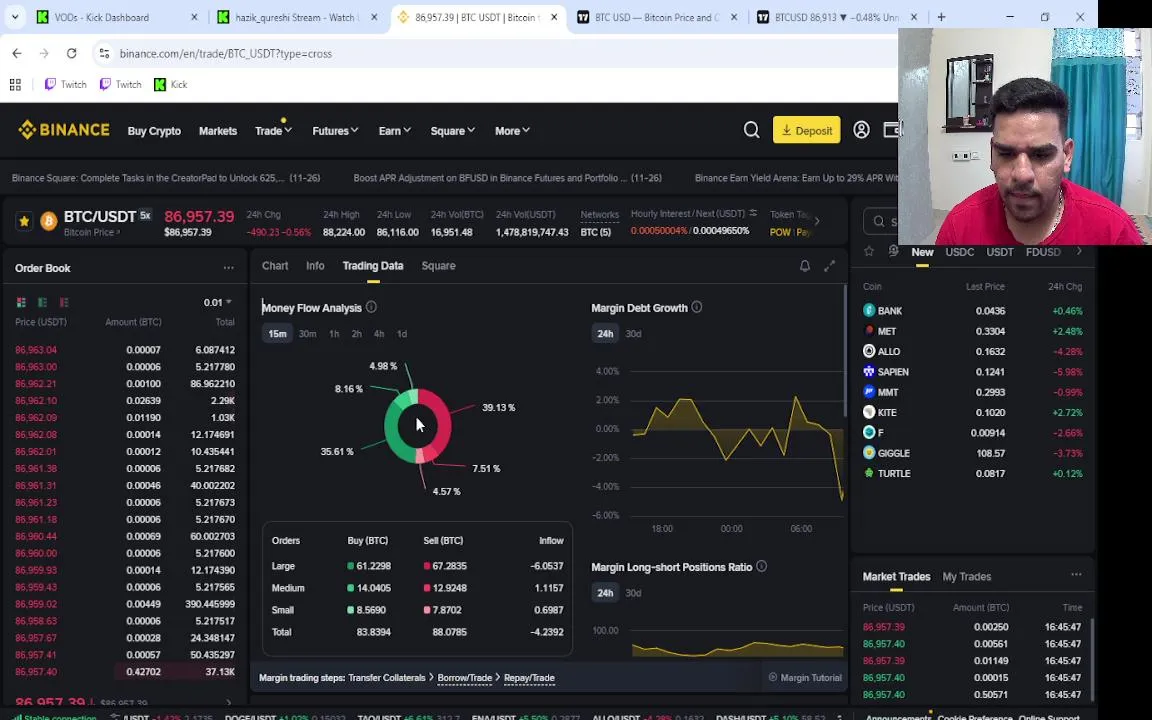Open Margin Debt Growth info icon

point(696,307)
